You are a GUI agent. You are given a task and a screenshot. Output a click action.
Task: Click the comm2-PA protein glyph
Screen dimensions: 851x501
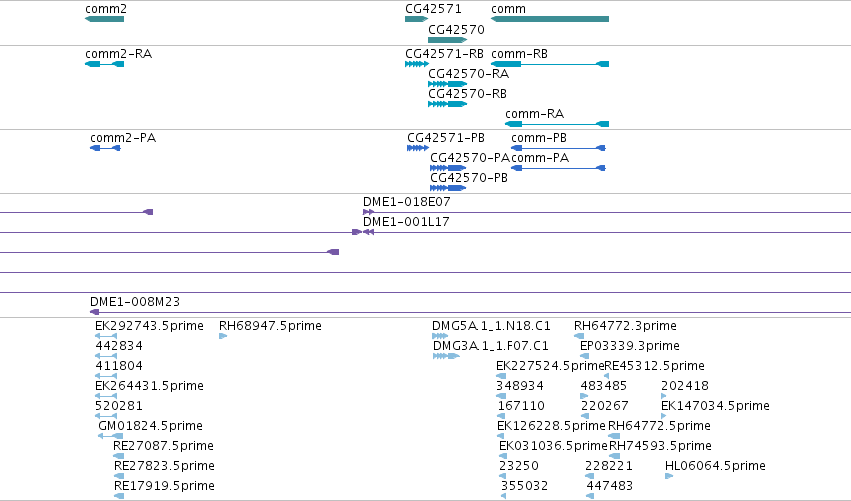105,148
